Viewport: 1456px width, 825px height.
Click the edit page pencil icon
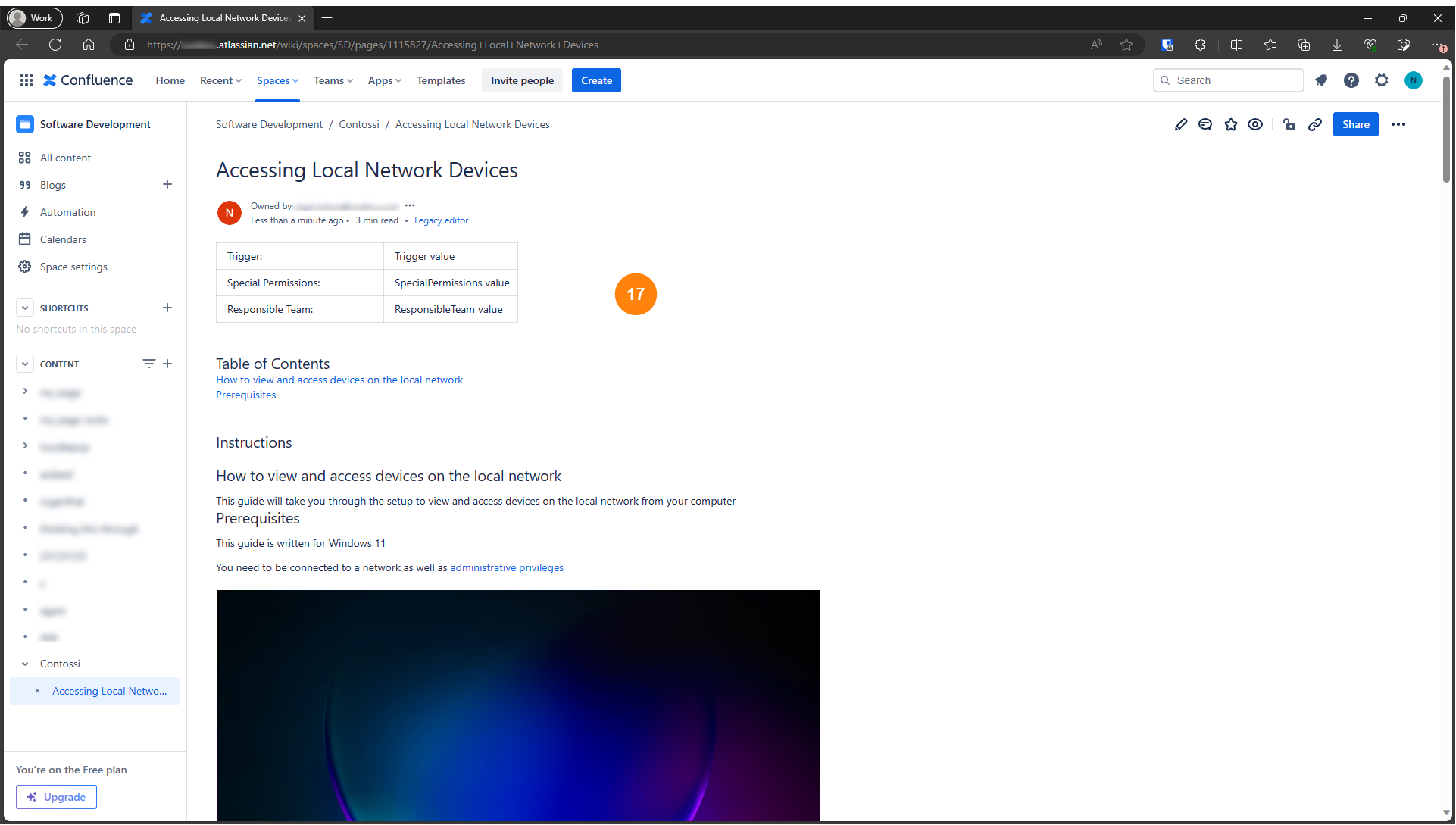tap(1180, 124)
